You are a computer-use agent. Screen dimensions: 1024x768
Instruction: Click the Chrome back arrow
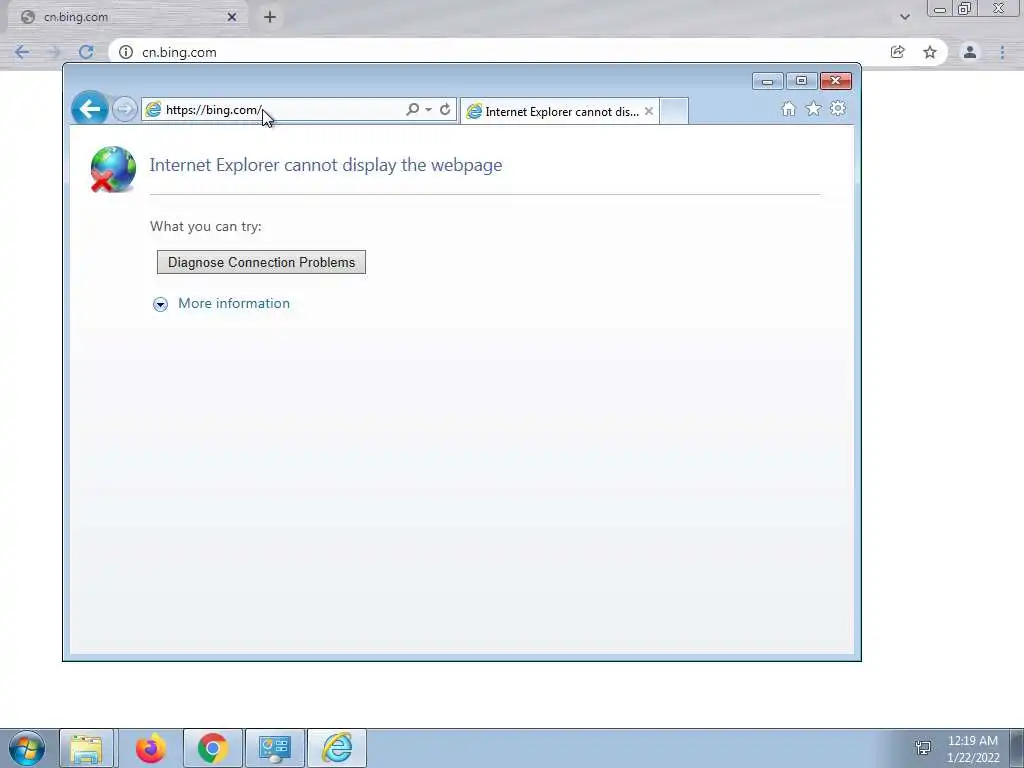point(22,52)
